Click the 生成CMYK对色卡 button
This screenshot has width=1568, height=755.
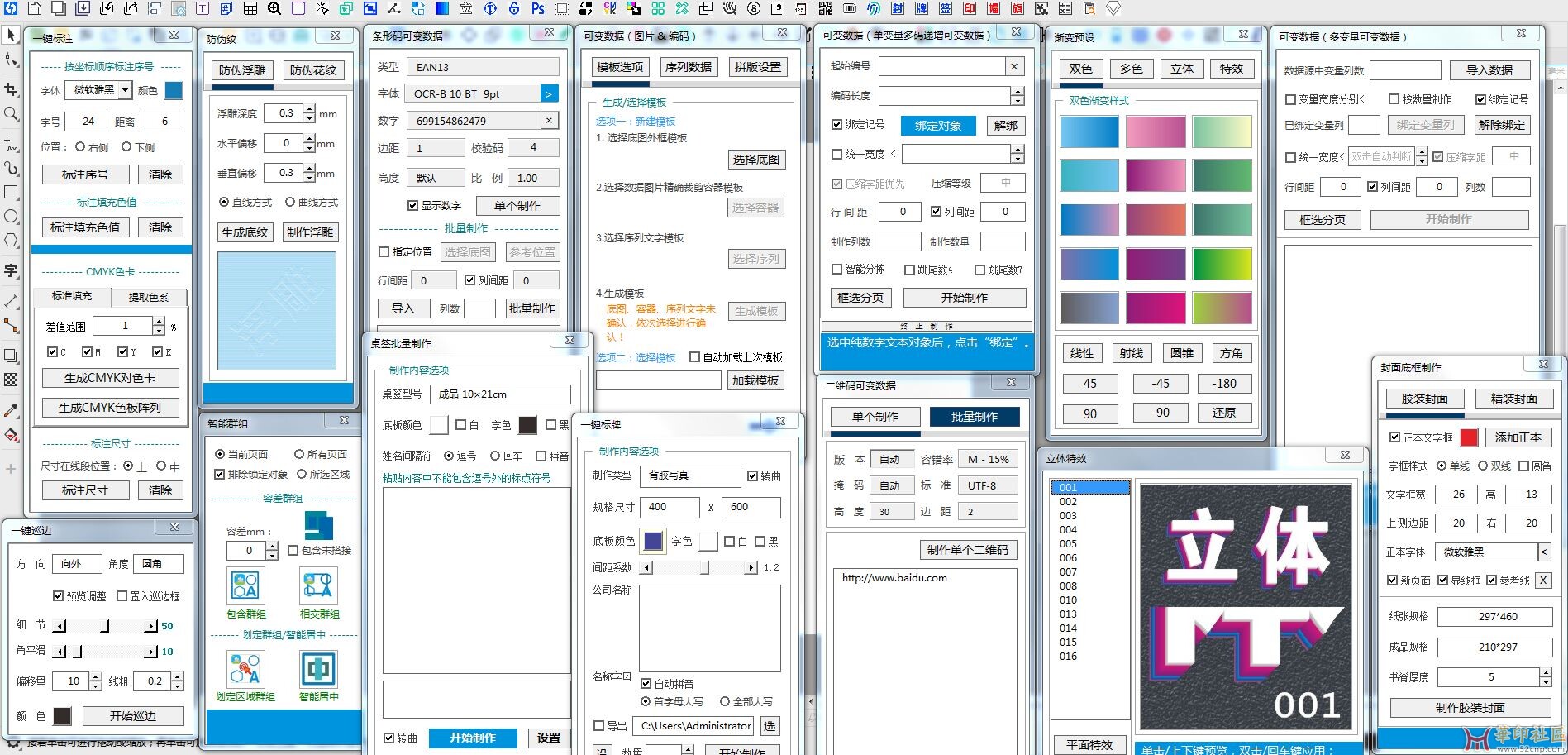110,378
